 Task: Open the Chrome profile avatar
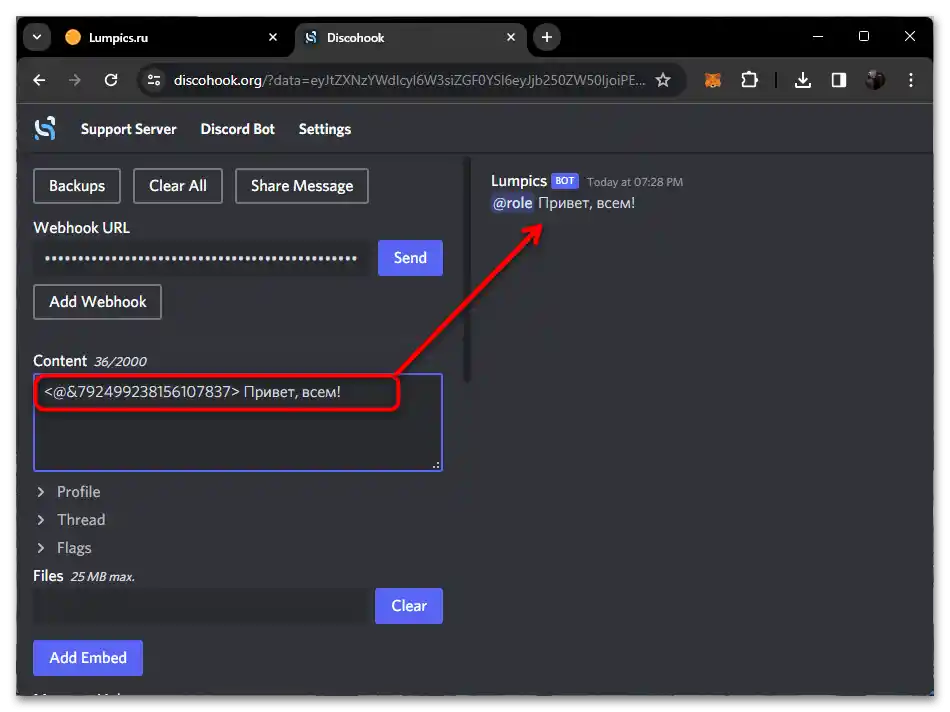tap(875, 80)
